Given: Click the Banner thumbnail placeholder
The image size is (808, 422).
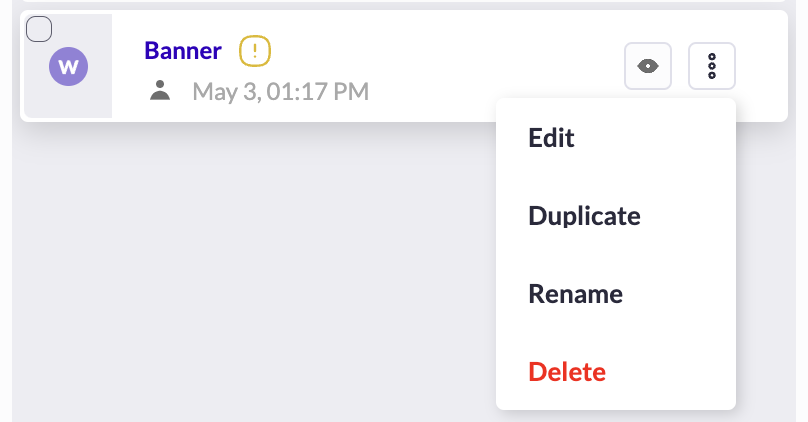Looking at the screenshot, I should 68,66.
